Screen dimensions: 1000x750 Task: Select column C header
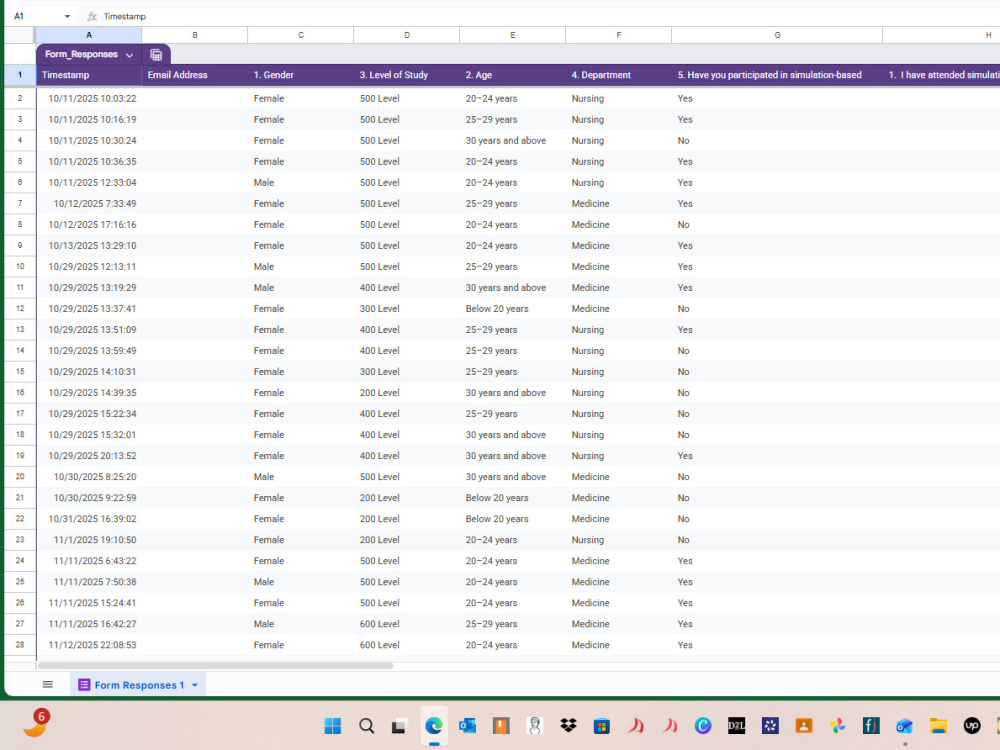coord(300,35)
